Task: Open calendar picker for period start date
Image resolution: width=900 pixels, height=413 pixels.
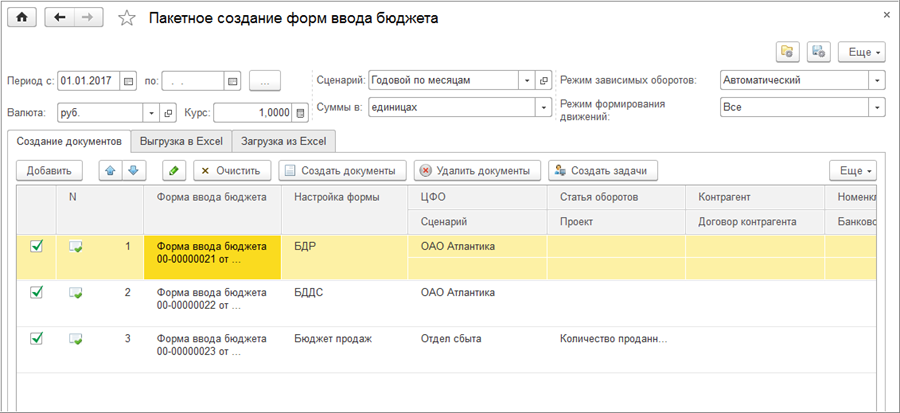Action: [x=129, y=80]
